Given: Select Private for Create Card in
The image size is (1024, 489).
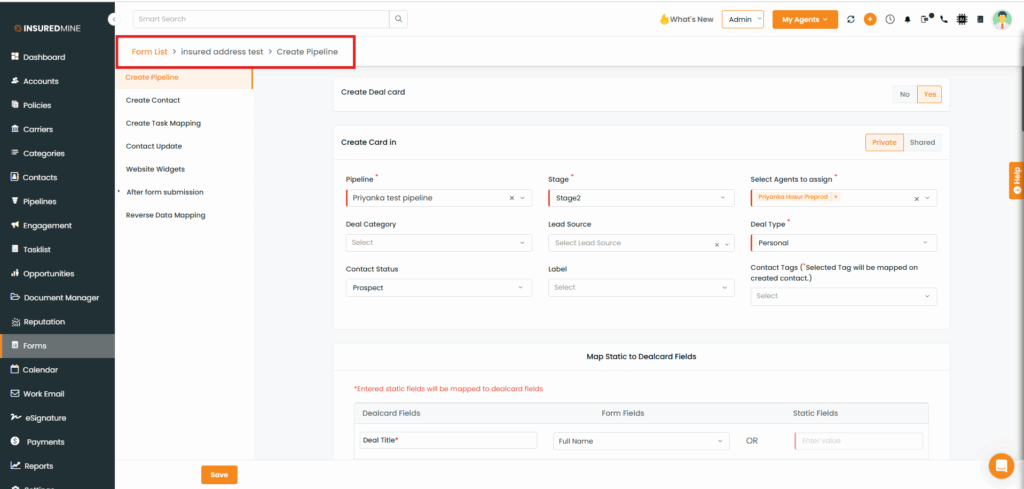Looking at the screenshot, I should point(884,142).
